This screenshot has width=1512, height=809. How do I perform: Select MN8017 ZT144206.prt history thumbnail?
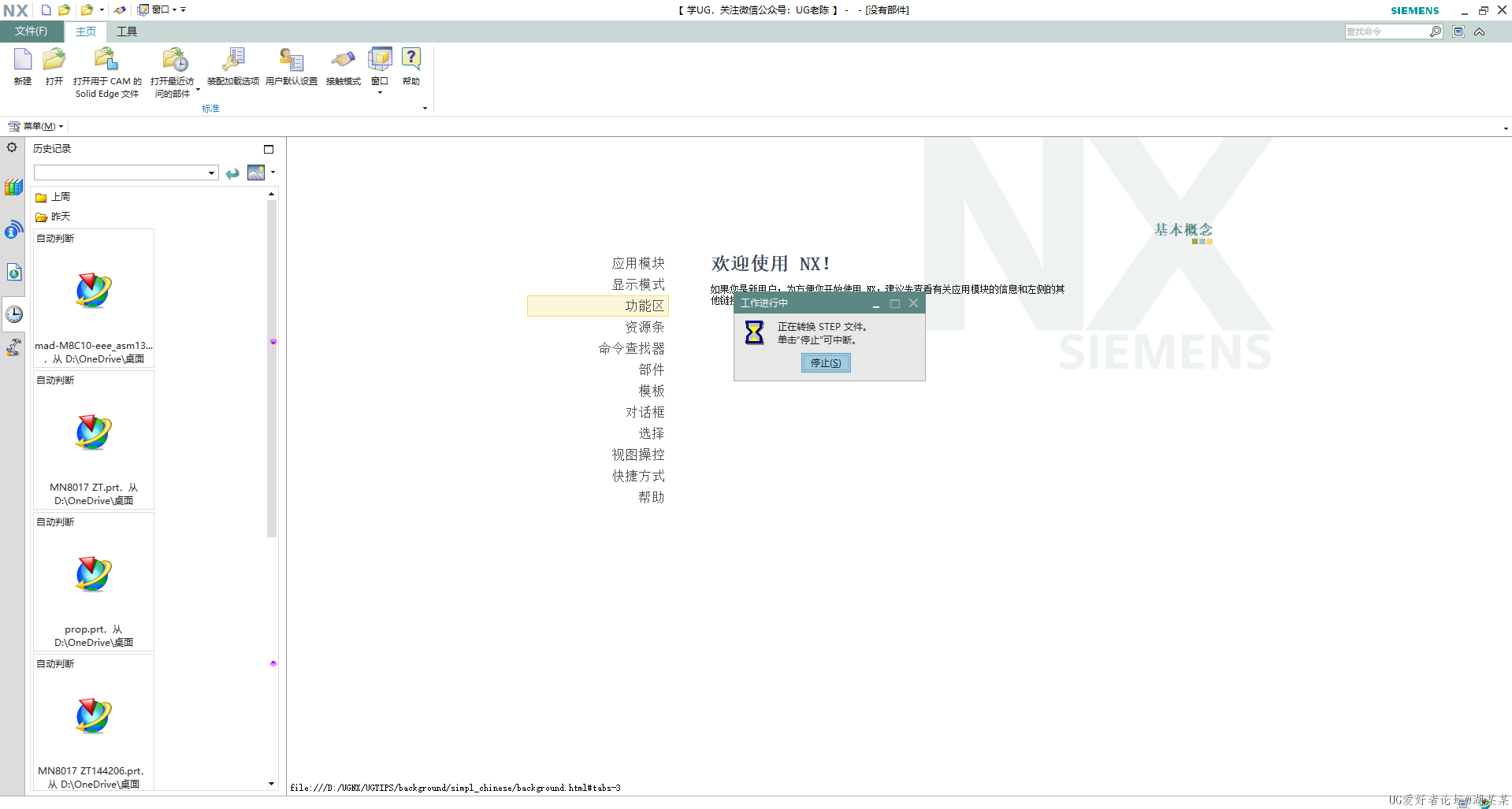pyautogui.click(x=94, y=722)
